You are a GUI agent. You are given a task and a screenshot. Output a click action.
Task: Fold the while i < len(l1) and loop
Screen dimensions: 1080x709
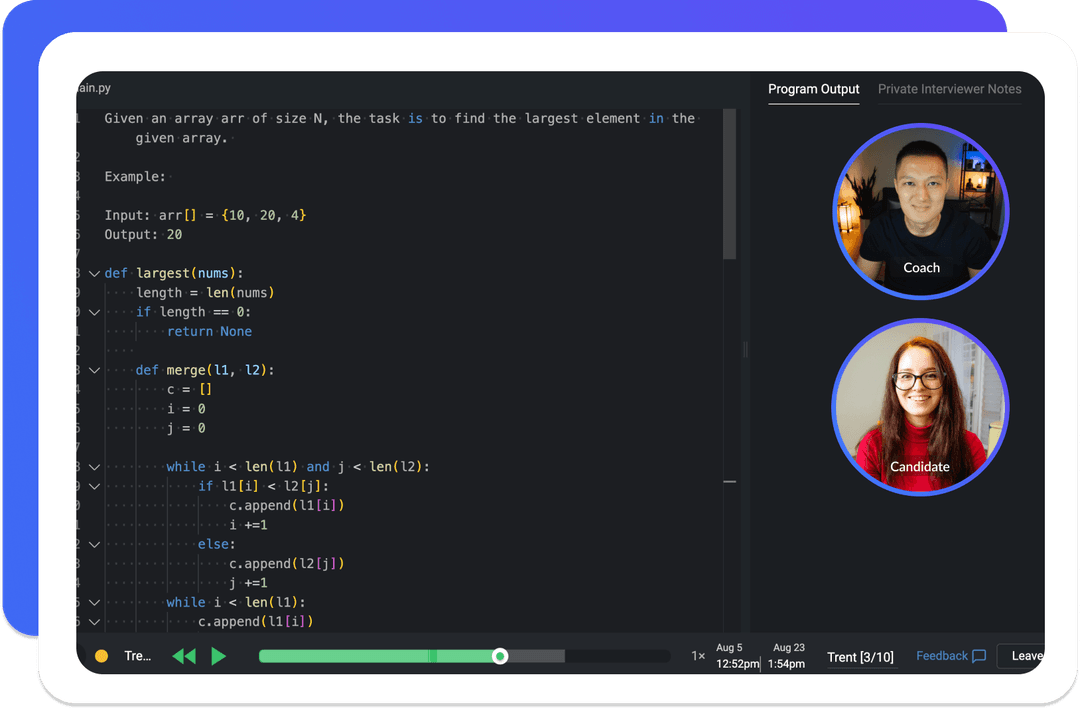(94, 467)
